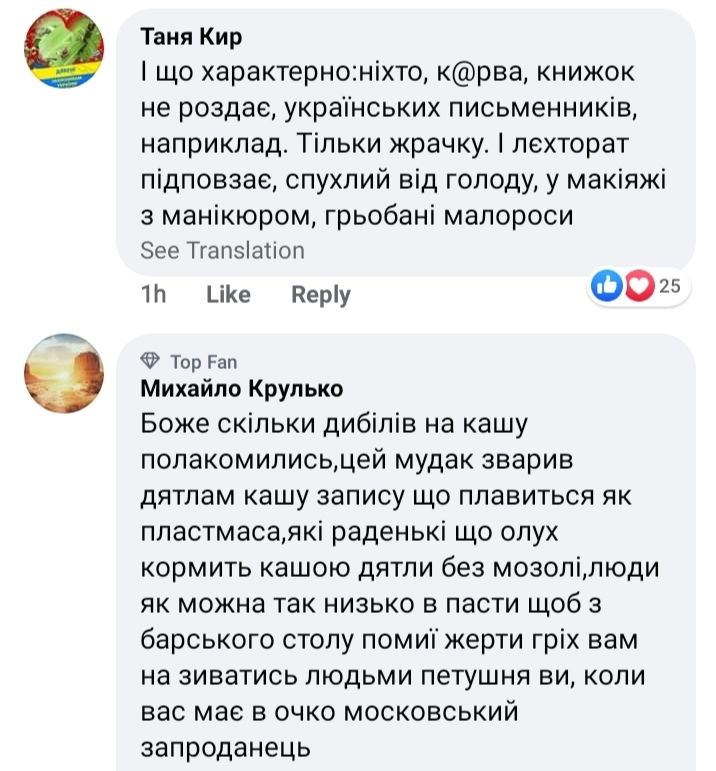Image resolution: width=716 pixels, height=771 pixels.
Task: Click the Таня Кир commenter name
Action: tap(191, 37)
